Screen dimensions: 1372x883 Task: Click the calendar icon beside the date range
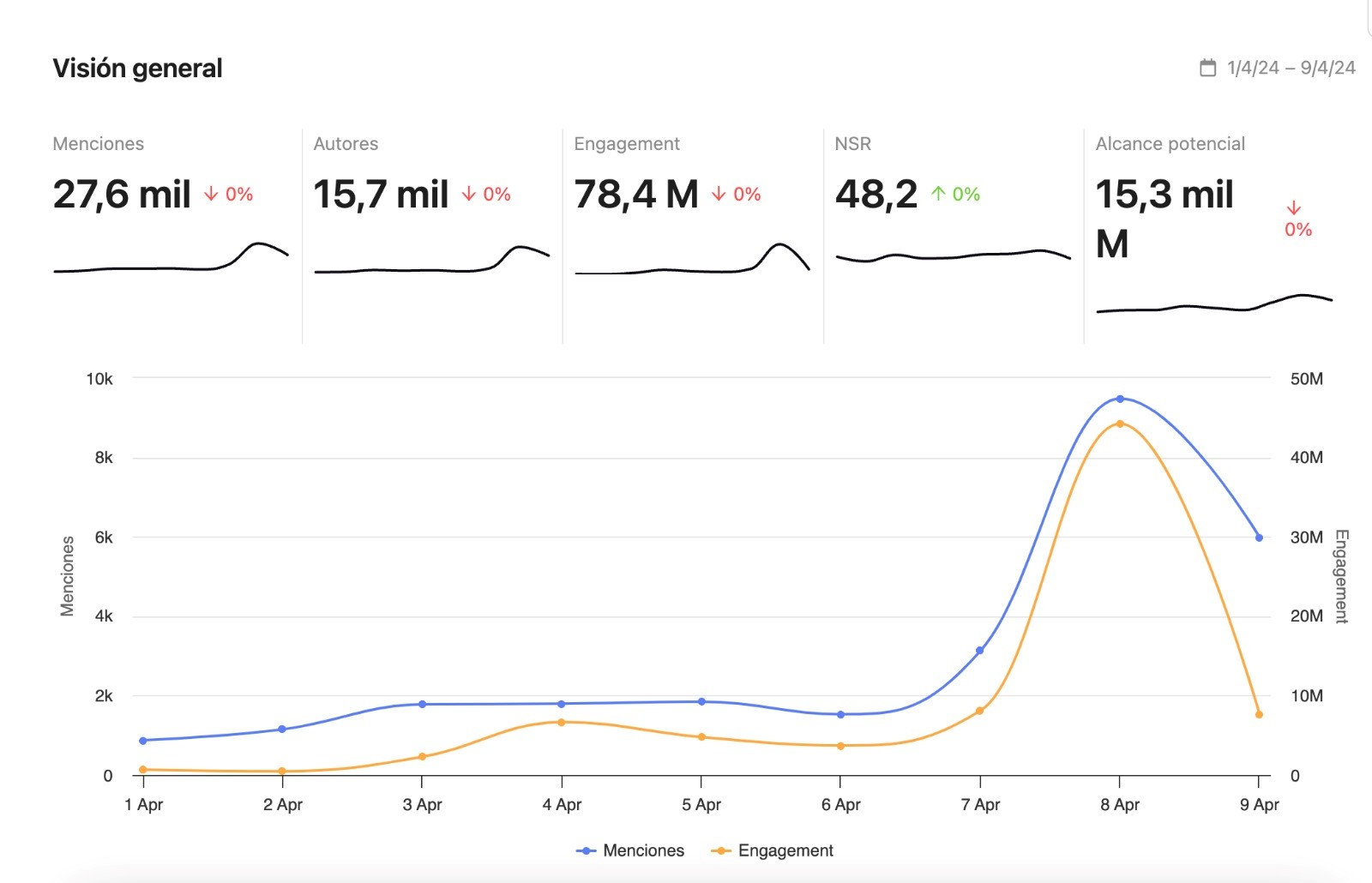[x=1207, y=68]
